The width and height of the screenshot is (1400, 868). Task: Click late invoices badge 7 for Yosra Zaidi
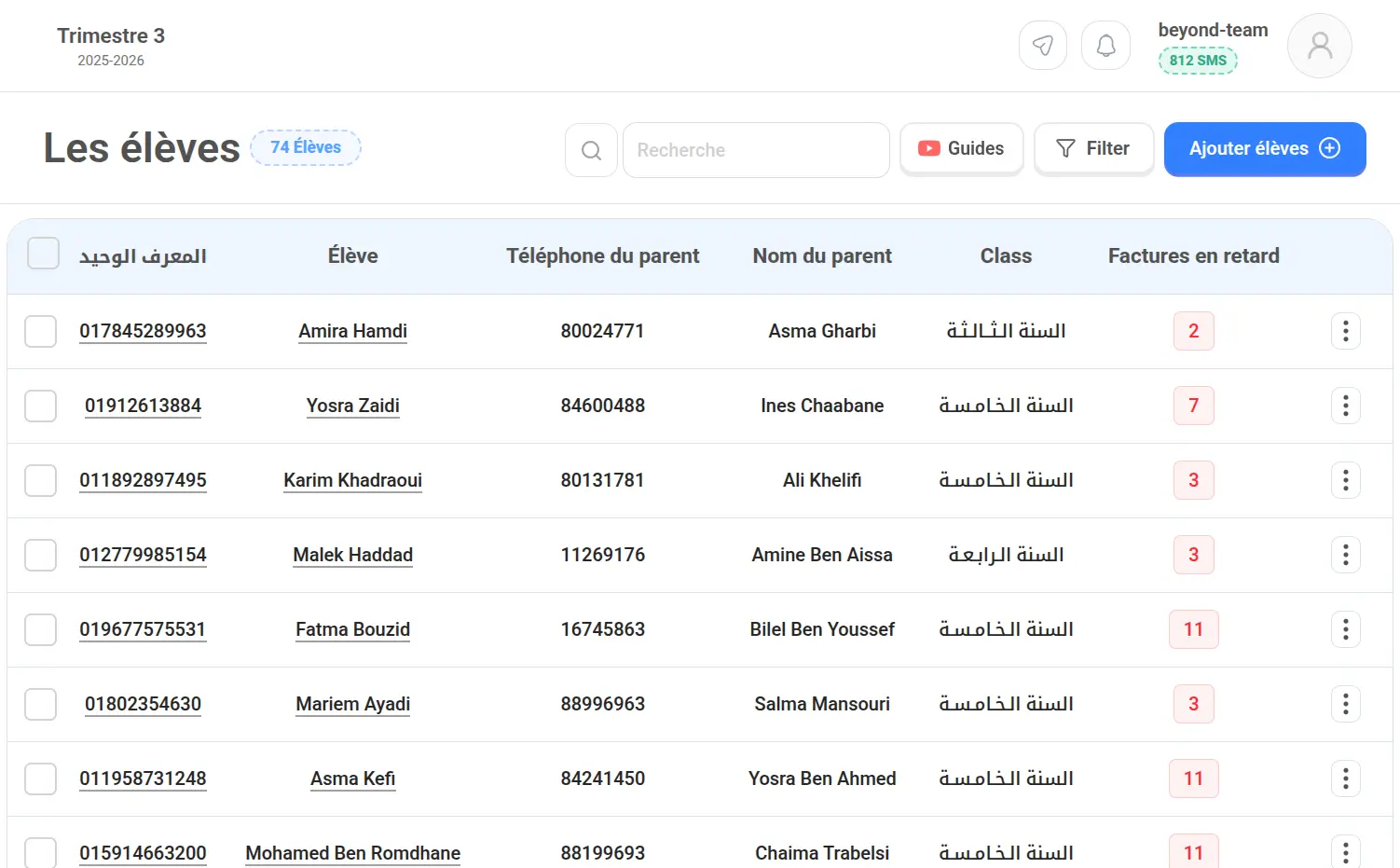1193,406
